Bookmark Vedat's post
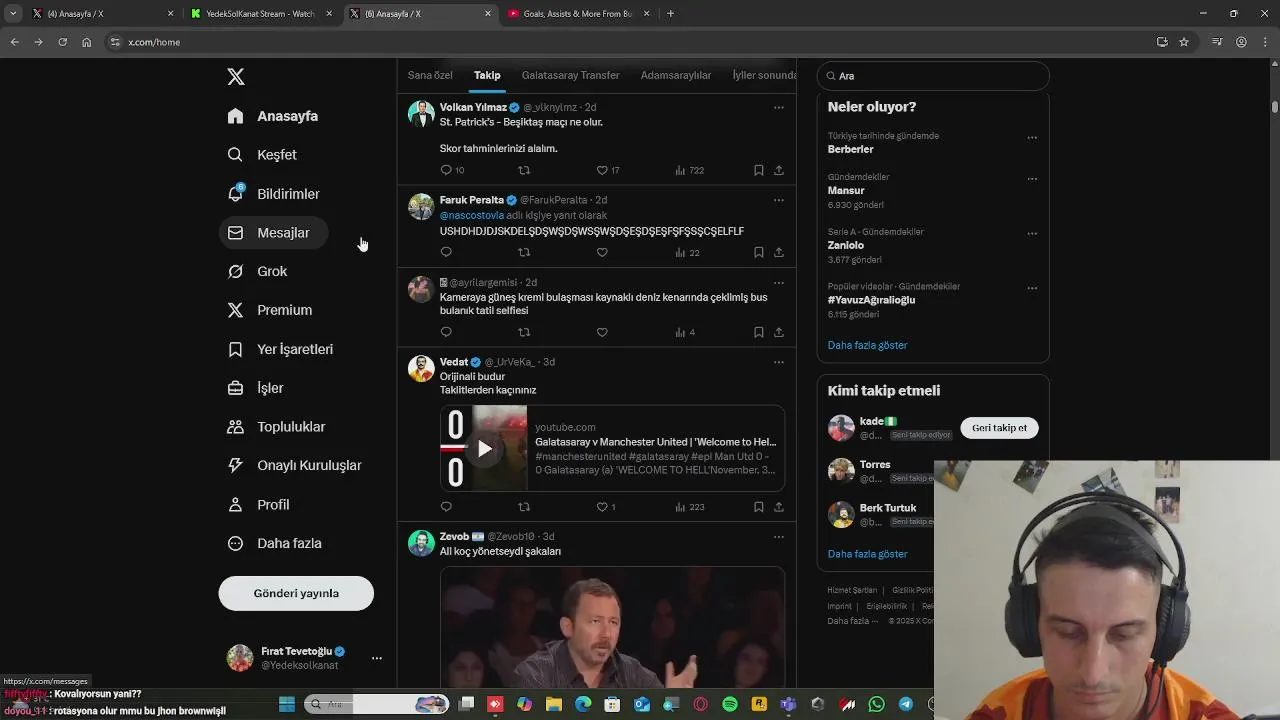The height and width of the screenshot is (720, 1280). tap(758, 507)
